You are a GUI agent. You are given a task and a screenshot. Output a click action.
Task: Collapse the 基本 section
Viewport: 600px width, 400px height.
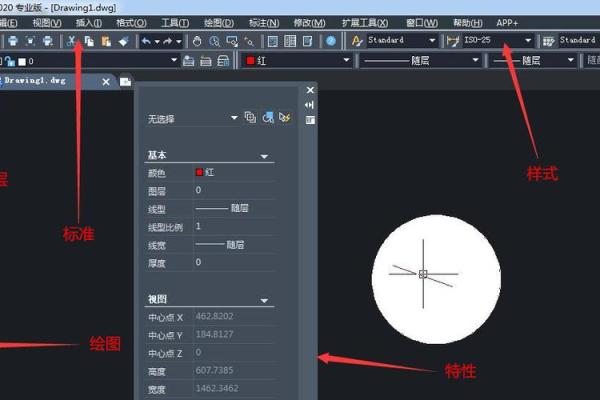pos(264,157)
